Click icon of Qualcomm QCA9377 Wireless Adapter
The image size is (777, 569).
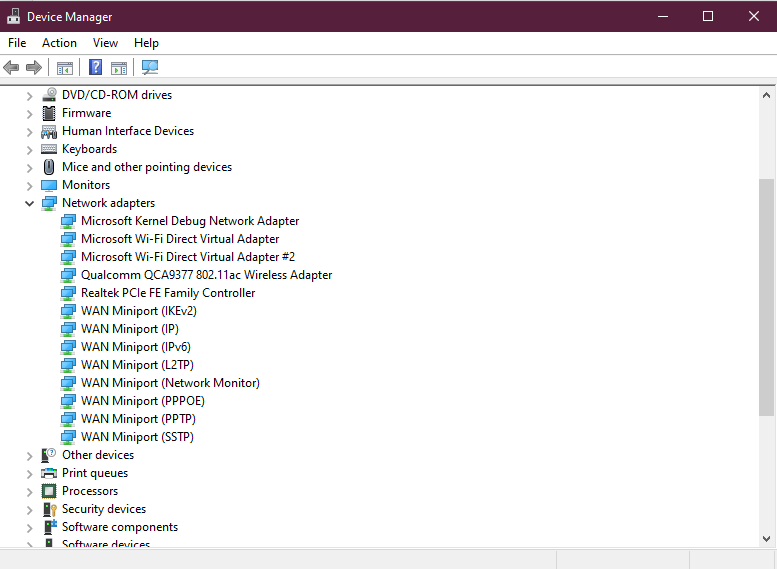click(x=68, y=275)
